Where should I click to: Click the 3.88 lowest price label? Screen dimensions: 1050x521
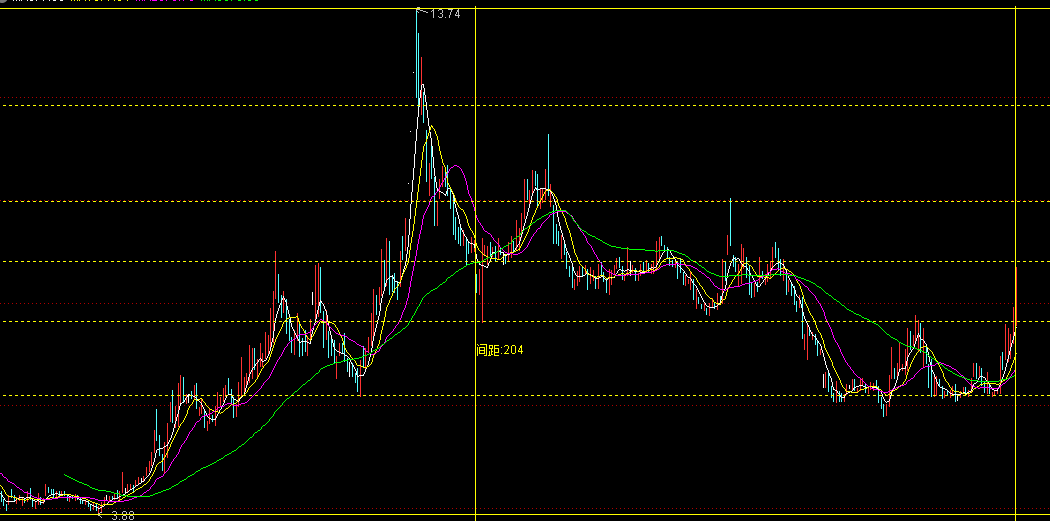[123, 516]
